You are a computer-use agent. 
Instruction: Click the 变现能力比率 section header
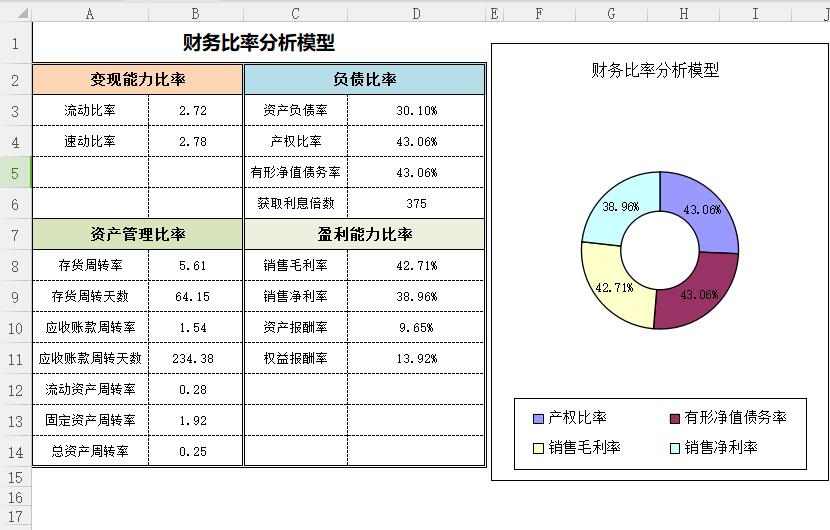click(x=138, y=79)
